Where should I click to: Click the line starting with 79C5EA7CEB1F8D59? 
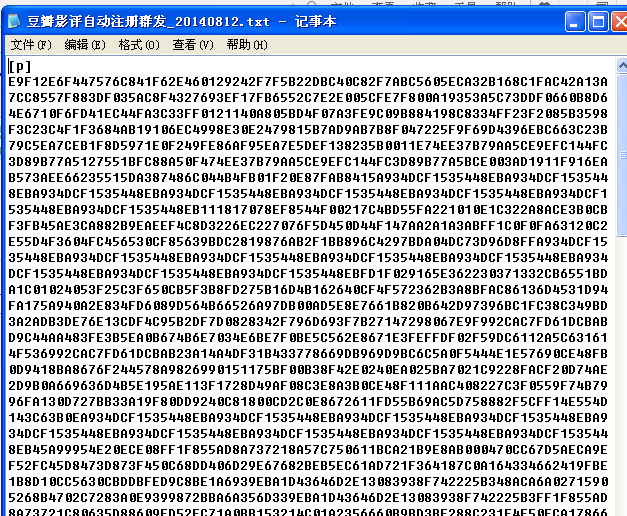[x=308, y=146]
